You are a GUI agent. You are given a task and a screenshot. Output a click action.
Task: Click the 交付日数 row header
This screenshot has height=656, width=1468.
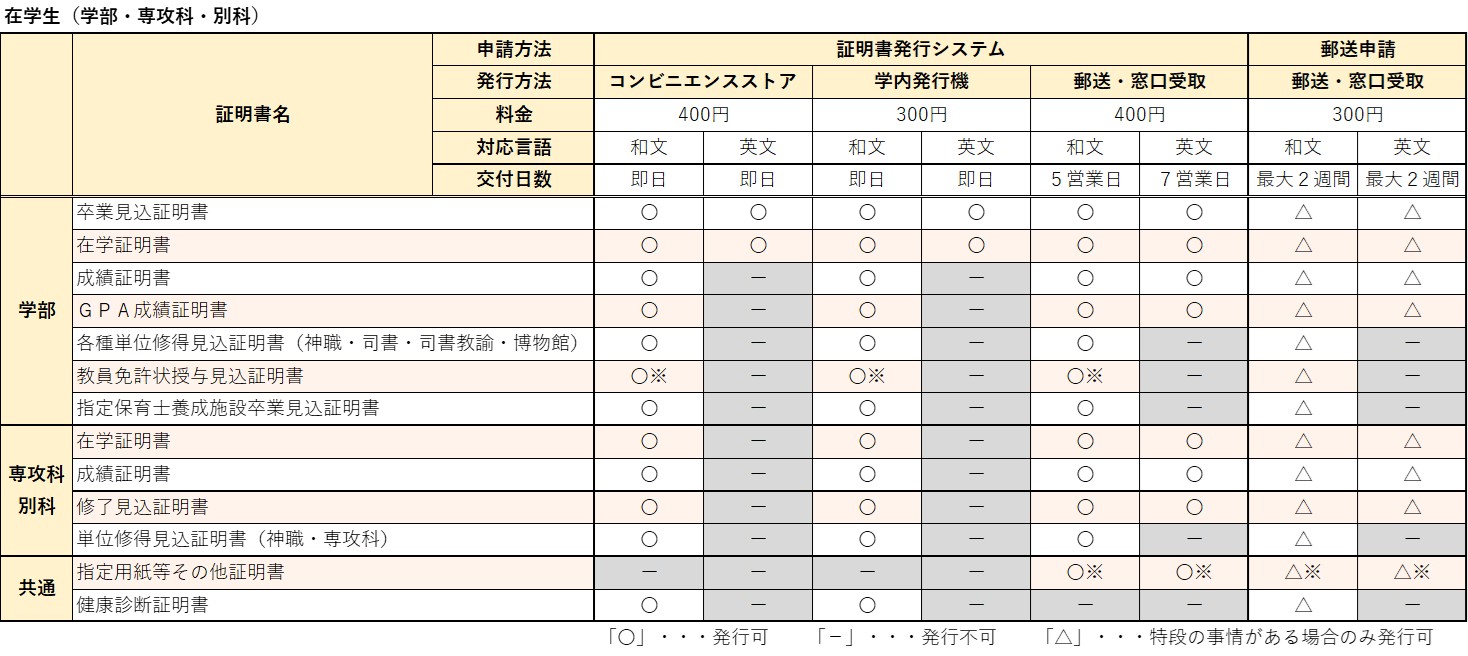(514, 180)
